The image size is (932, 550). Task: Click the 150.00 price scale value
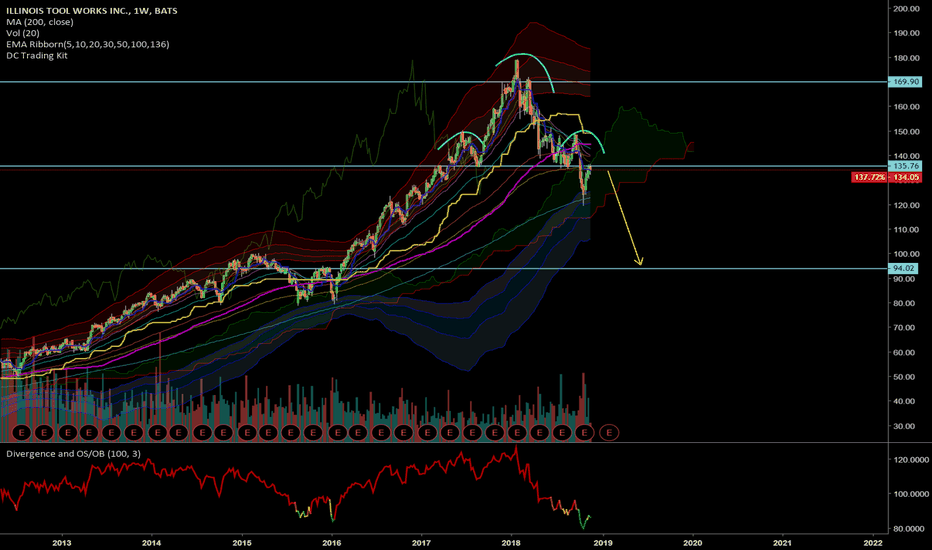[906, 132]
